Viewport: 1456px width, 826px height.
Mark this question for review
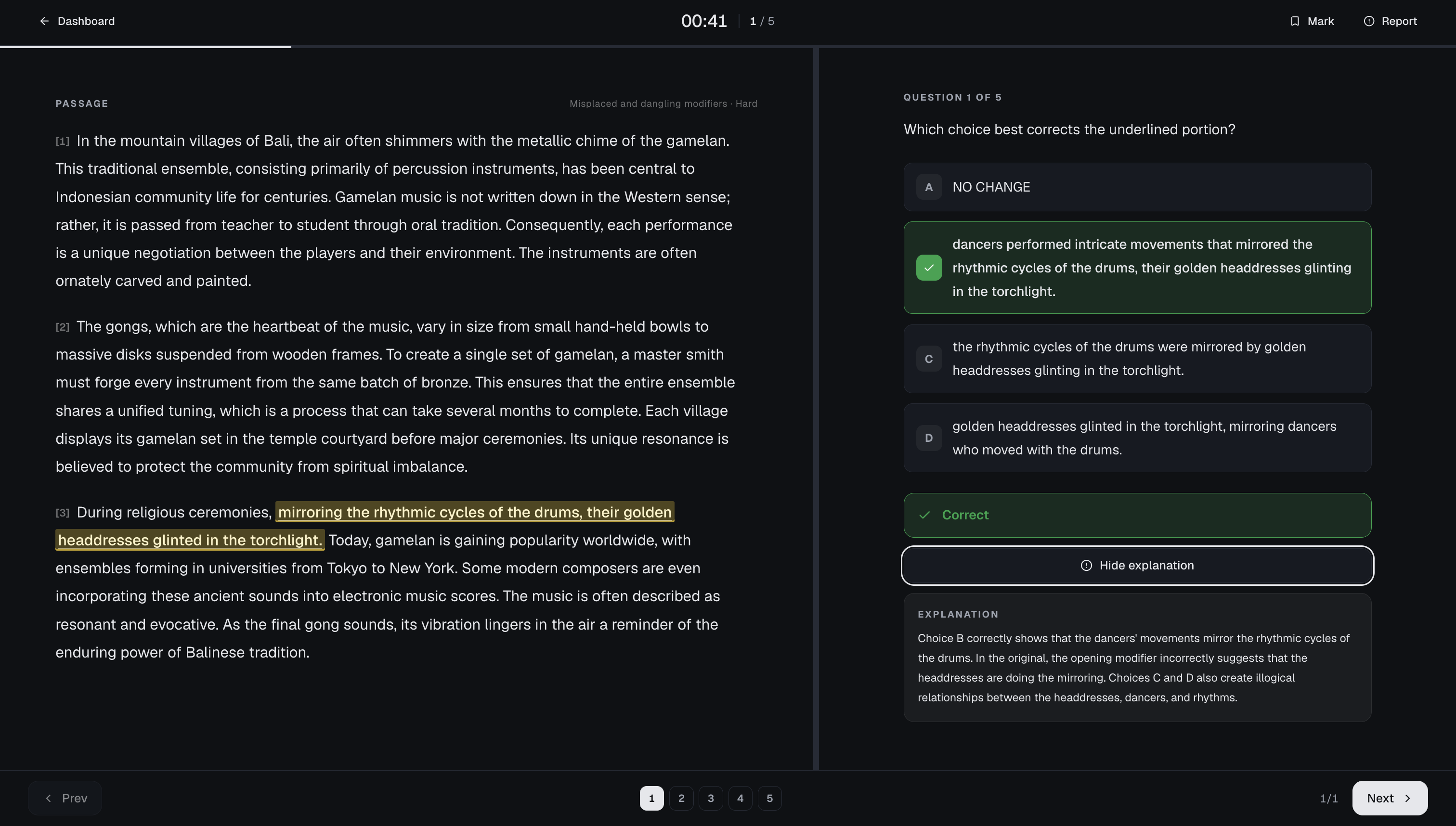1312,21
